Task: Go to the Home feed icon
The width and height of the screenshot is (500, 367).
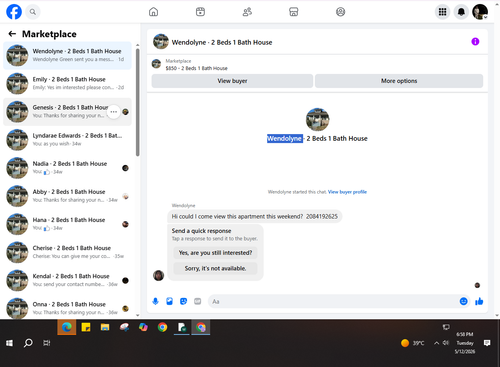Action: 153,12
